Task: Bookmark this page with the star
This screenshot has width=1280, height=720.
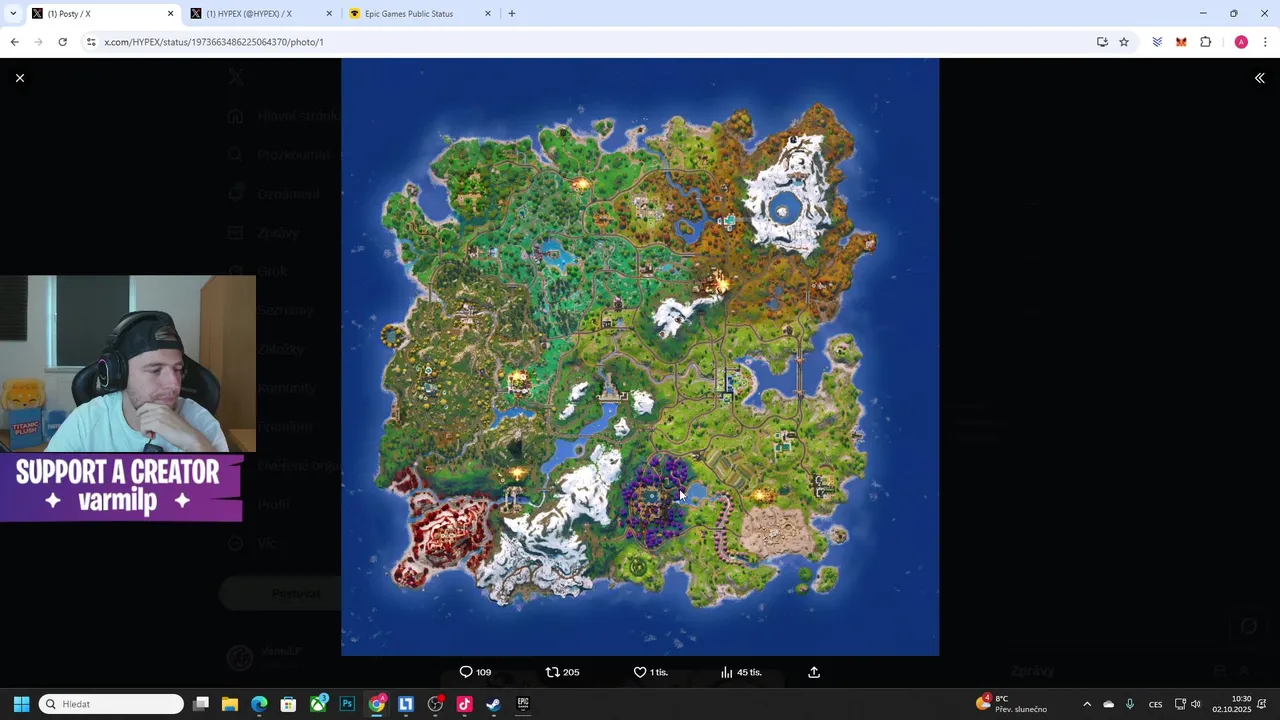Action: [1124, 42]
